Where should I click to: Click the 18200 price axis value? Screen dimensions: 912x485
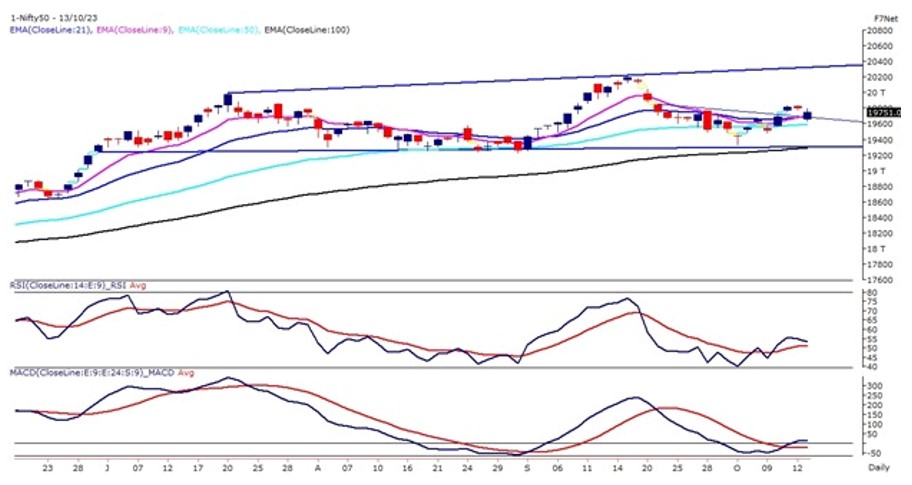click(881, 234)
